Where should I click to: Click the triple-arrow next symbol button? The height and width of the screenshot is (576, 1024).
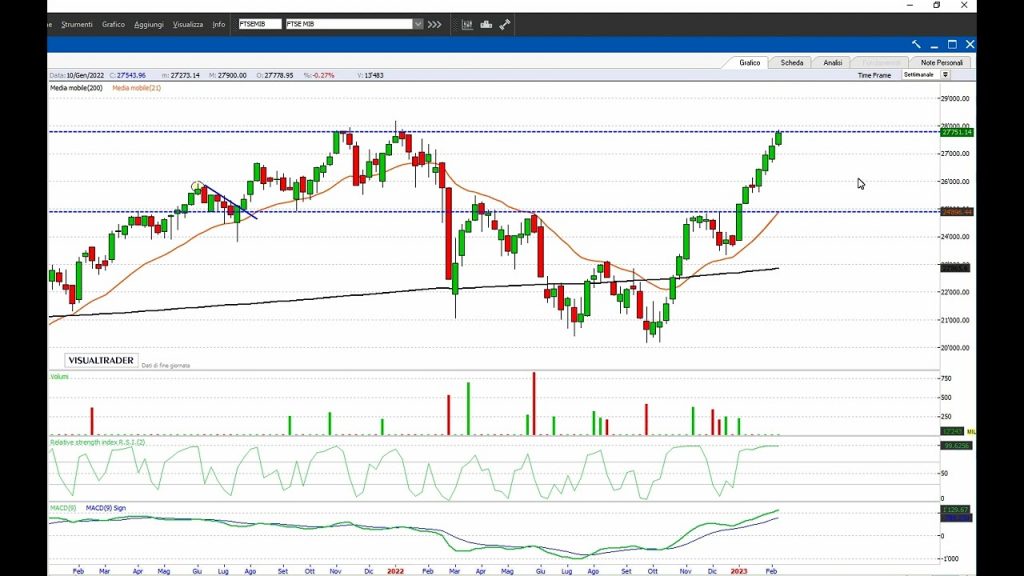[x=434, y=24]
